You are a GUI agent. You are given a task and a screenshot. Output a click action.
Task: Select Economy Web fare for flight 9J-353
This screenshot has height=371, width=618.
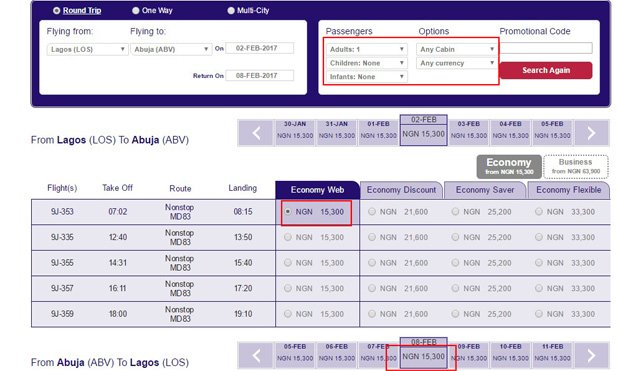tap(288, 212)
